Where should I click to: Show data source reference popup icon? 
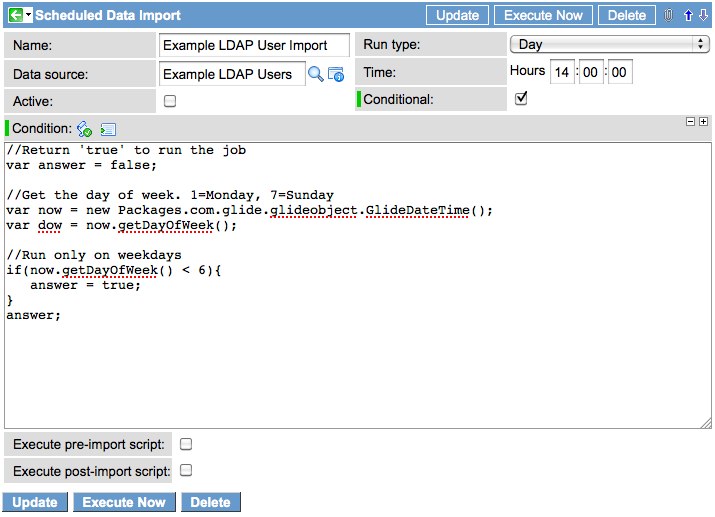[x=336, y=74]
